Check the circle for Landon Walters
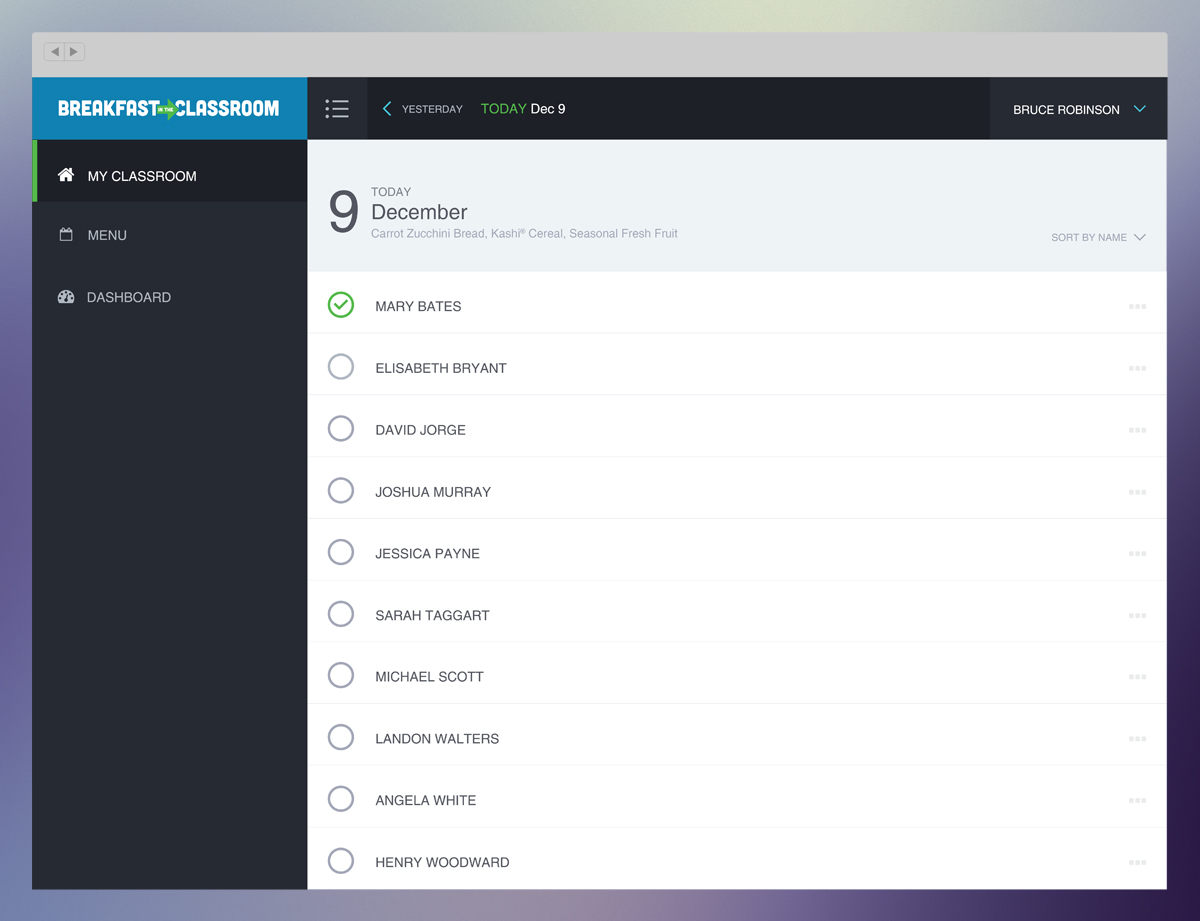The image size is (1200, 921). (x=341, y=738)
